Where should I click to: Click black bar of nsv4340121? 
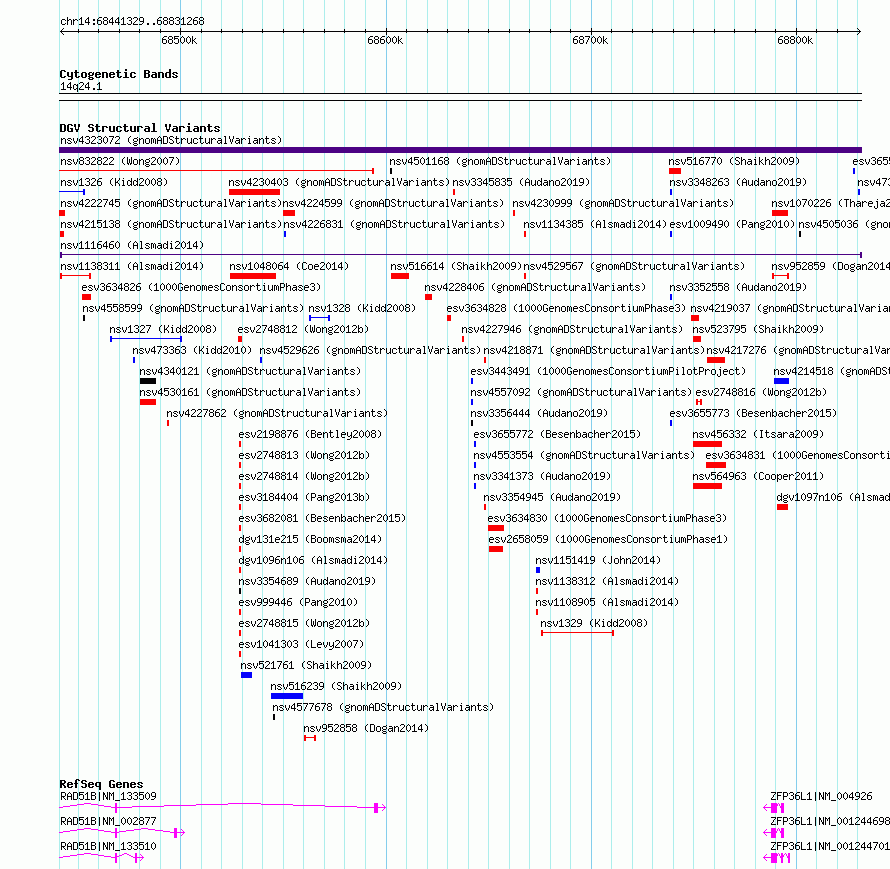click(x=148, y=381)
